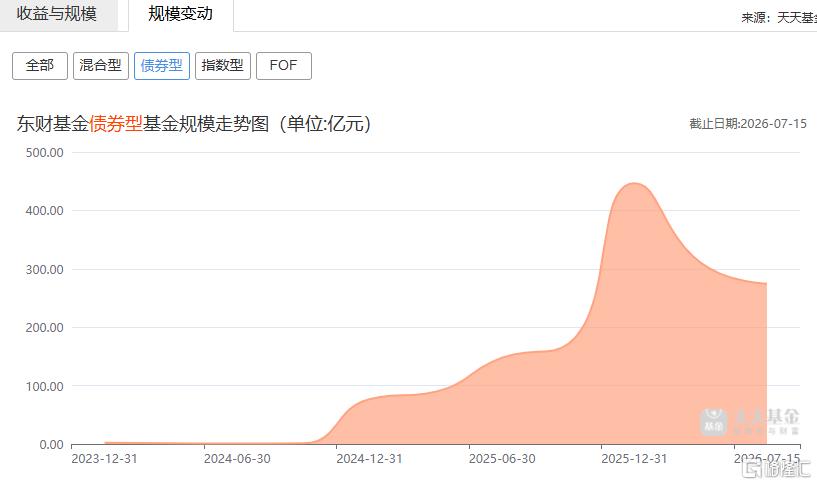Select the 规模变动 tab
Screen dimensions: 817x485
(180, 14)
